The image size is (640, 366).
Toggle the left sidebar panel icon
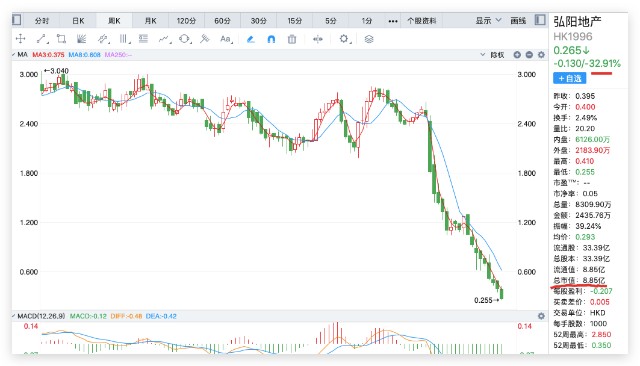pyautogui.click(x=17, y=20)
